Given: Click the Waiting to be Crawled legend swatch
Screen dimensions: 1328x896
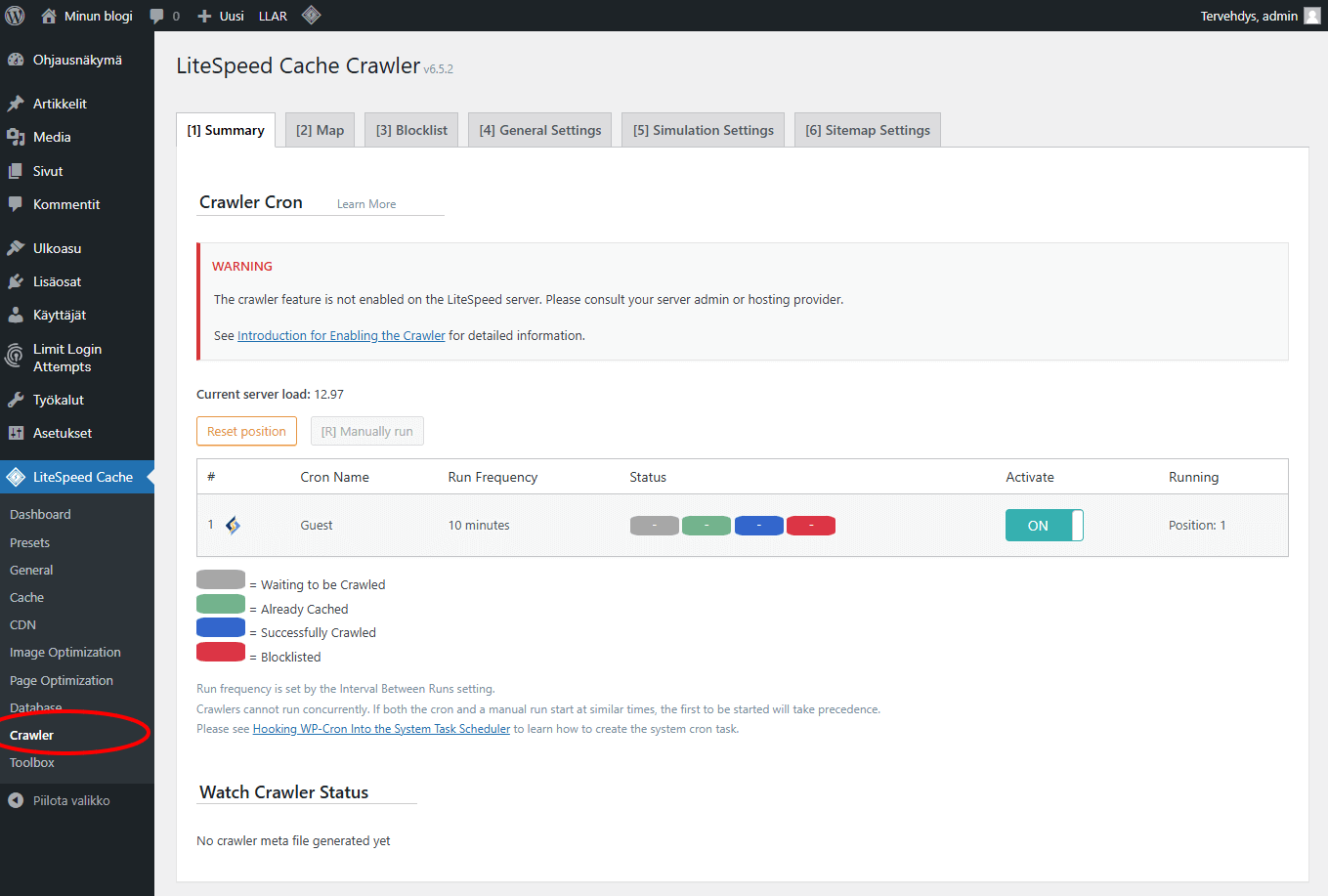Looking at the screenshot, I should coord(221,580).
